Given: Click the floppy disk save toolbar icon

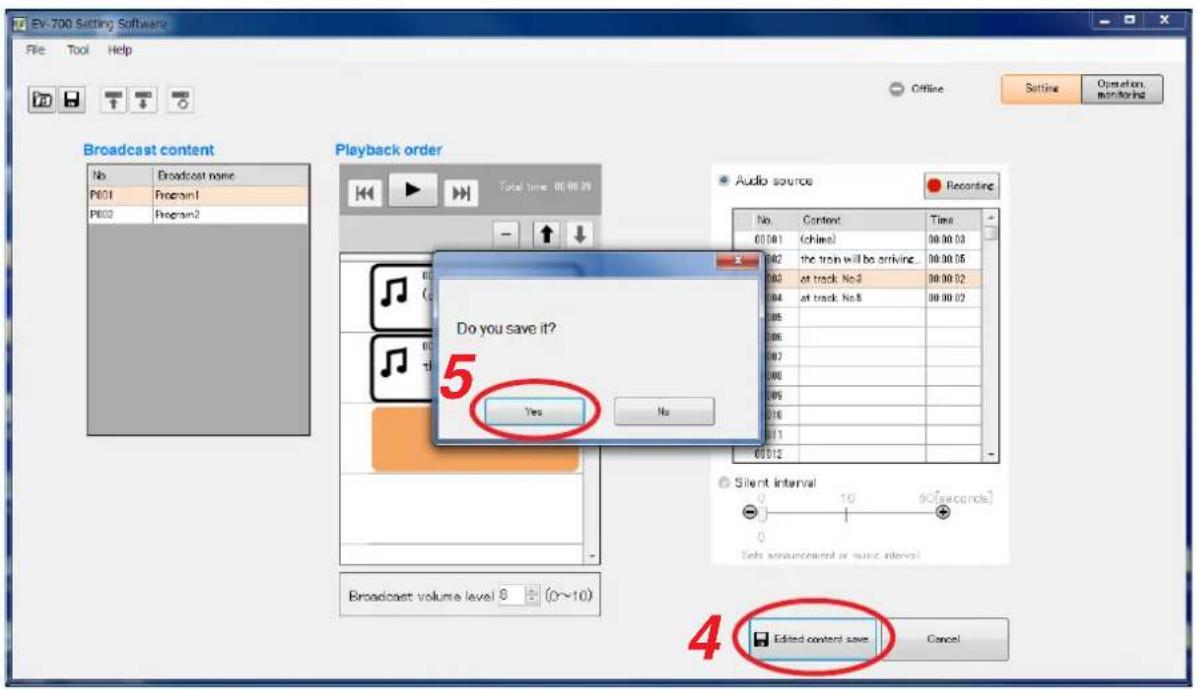Looking at the screenshot, I should pyautogui.click(x=72, y=99).
